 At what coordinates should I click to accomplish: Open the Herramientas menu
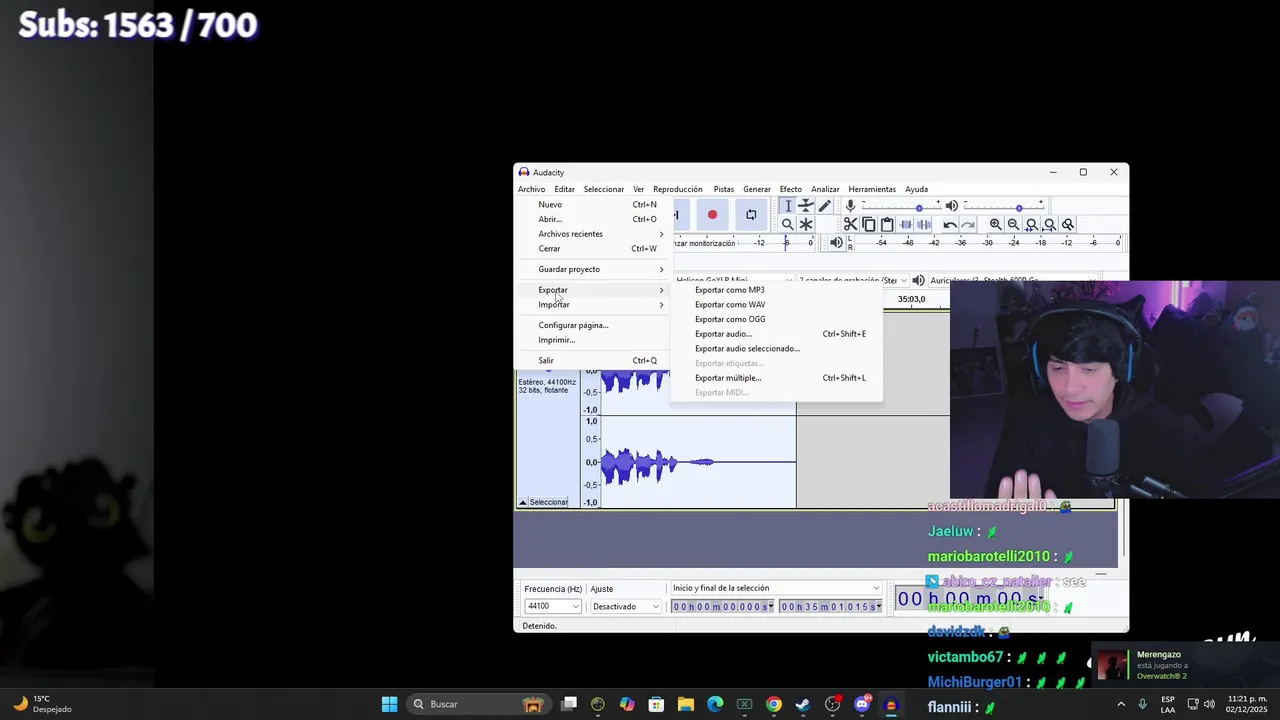872,189
